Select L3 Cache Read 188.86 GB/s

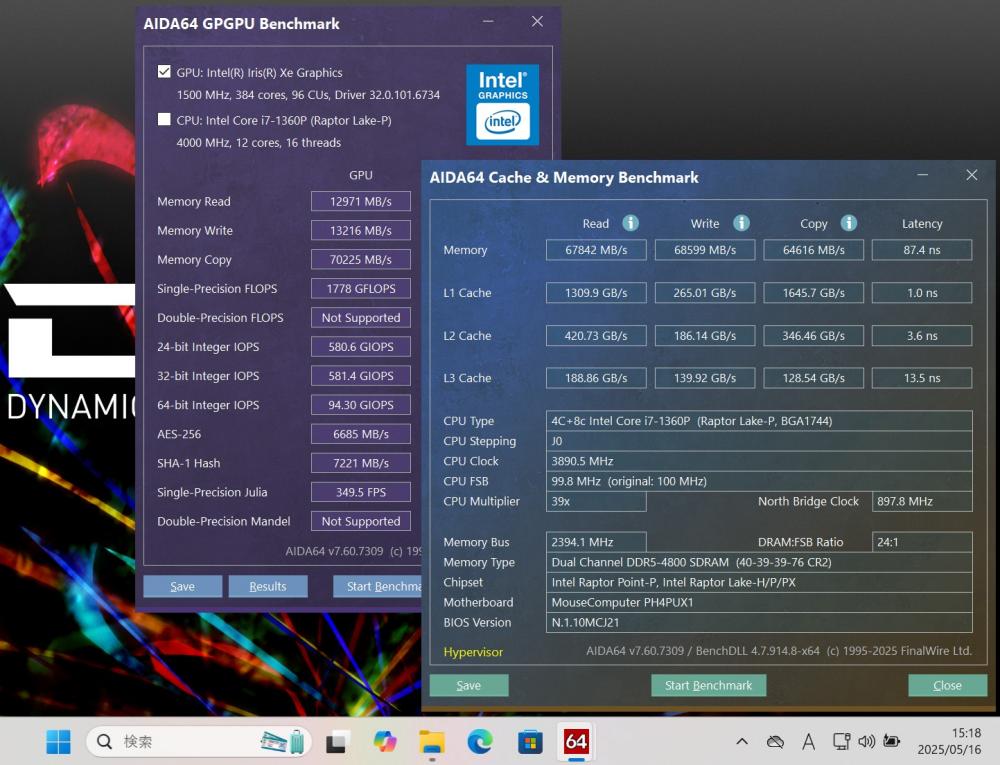pos(596,378)
